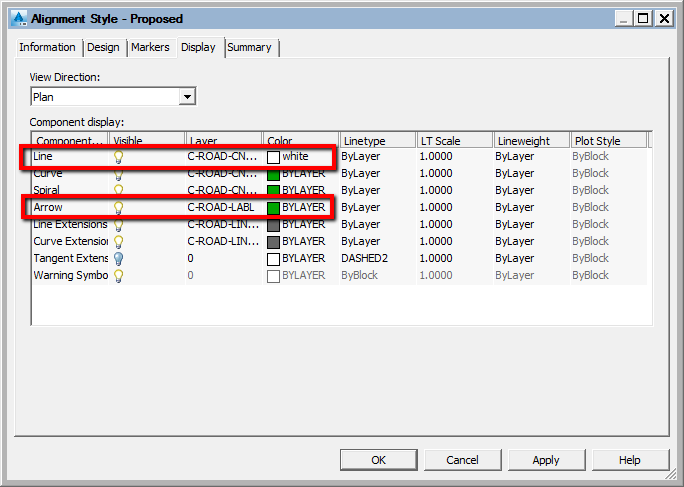Toggle visibility bulb for Line component
Image resolution: width=684 pixels, height=487 pixels.
(118, 157)
